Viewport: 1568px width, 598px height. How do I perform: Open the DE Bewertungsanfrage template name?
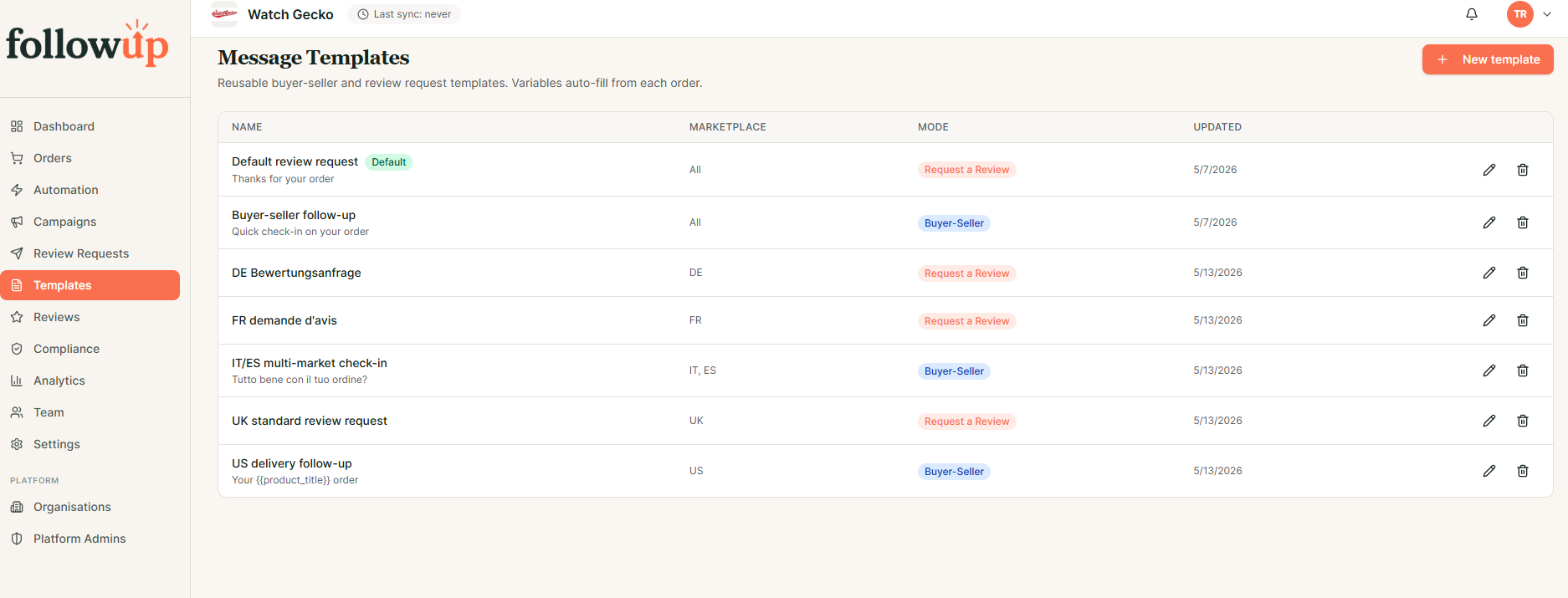pyautogui.click(x=296, y=273)
